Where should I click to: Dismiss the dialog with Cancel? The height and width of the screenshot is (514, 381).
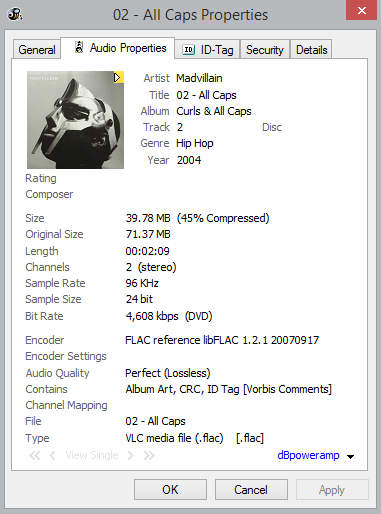coord(251,490)
